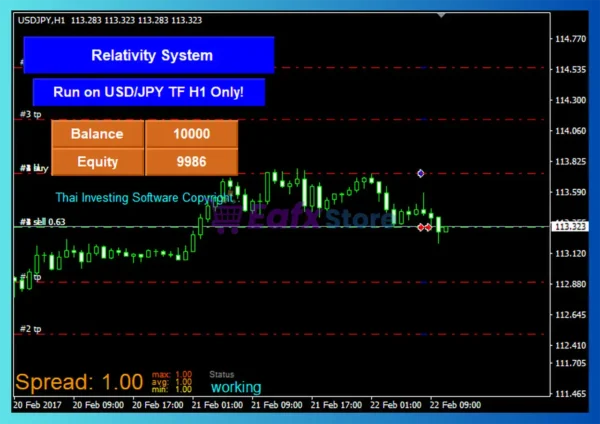Click the left red diamond trade marker

[420, 227]
